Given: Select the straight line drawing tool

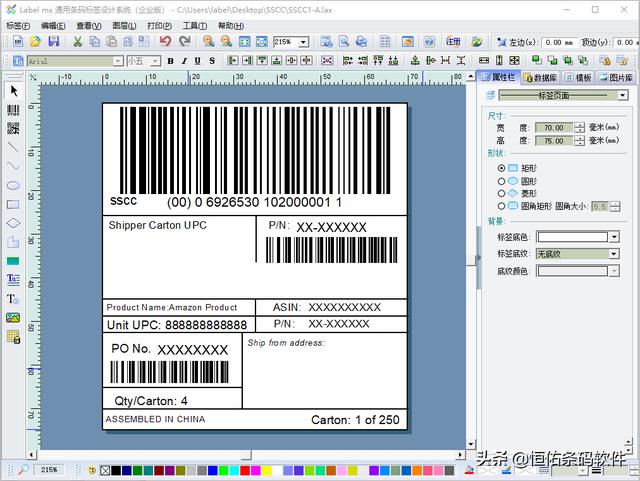Looking at the screenshot, I should 13,147.
